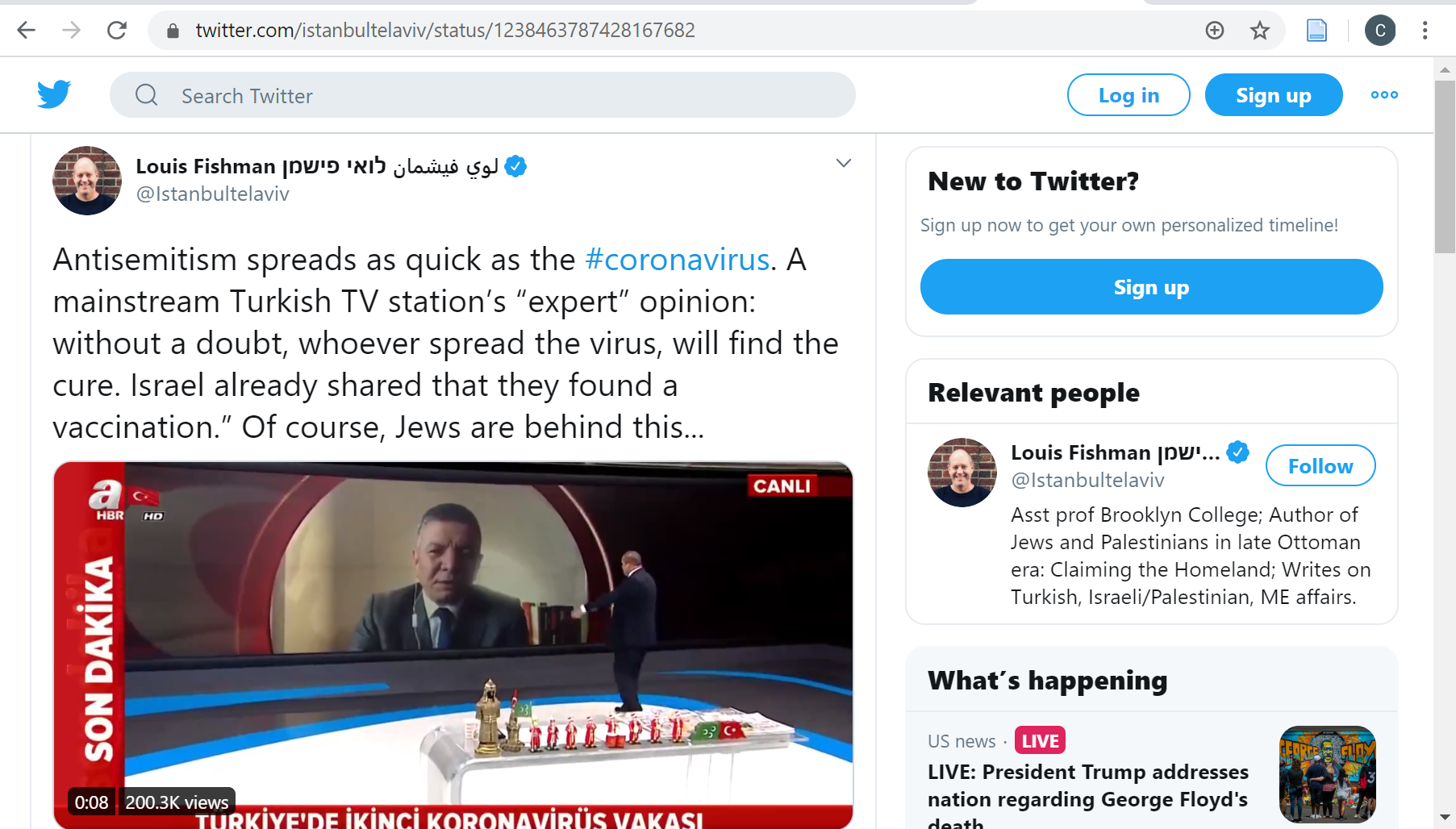Click the Log in button

click(x=1128, y=95)
